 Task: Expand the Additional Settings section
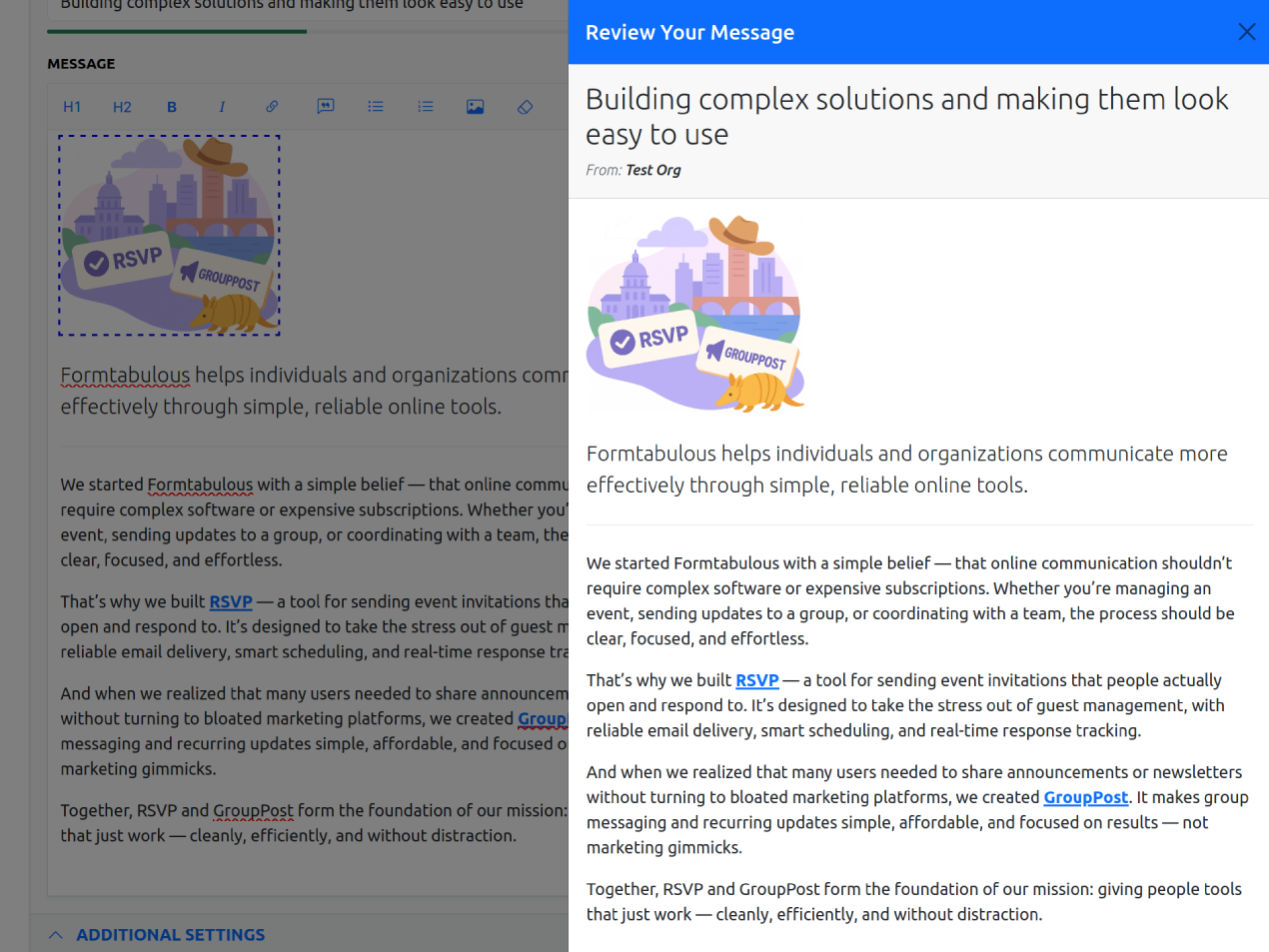pos(157,935)
